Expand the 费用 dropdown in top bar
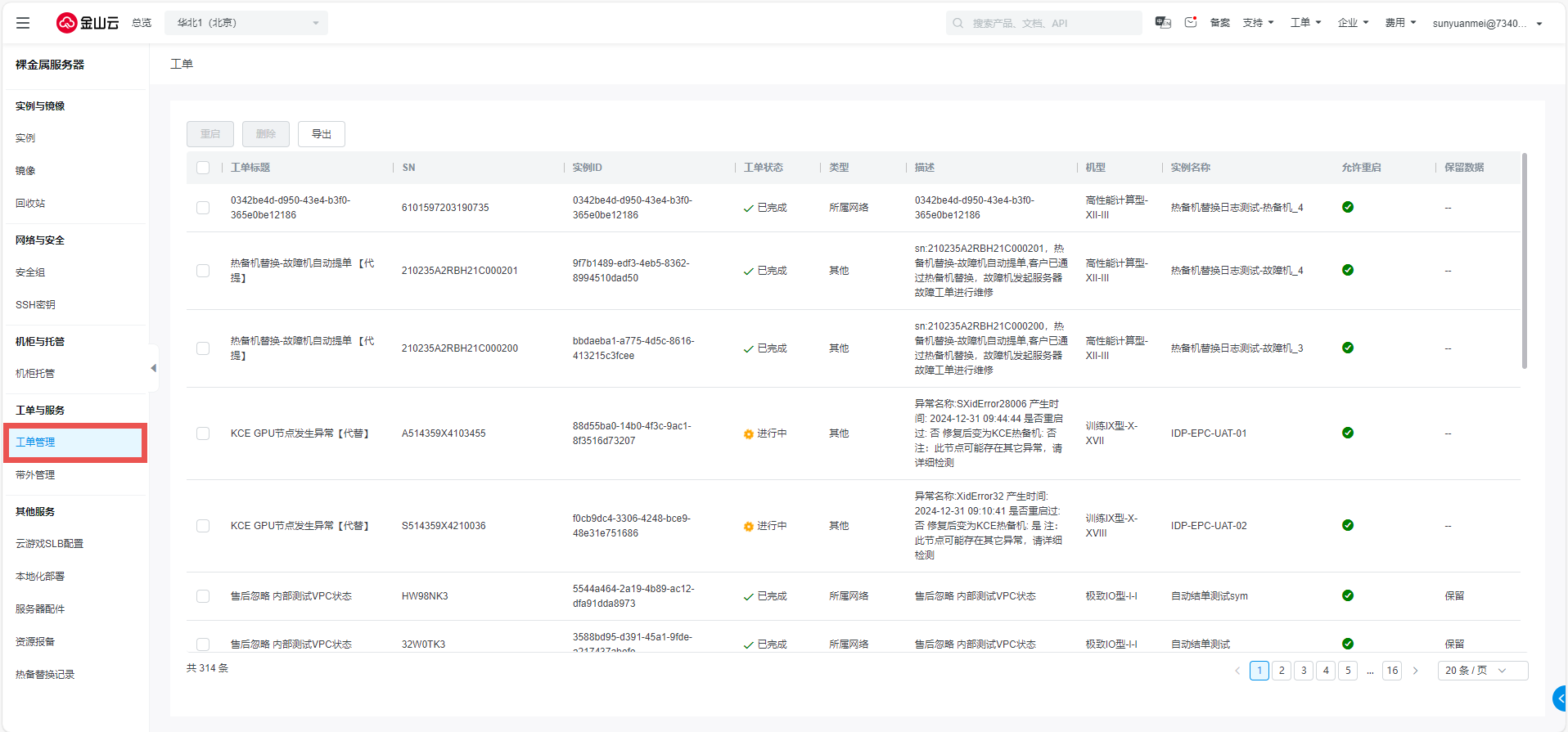 click(1400, 23)
